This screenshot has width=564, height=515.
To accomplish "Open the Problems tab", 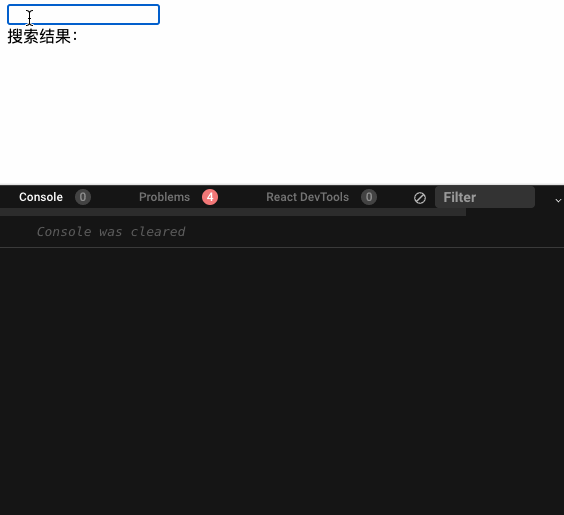I will point(164,197).
